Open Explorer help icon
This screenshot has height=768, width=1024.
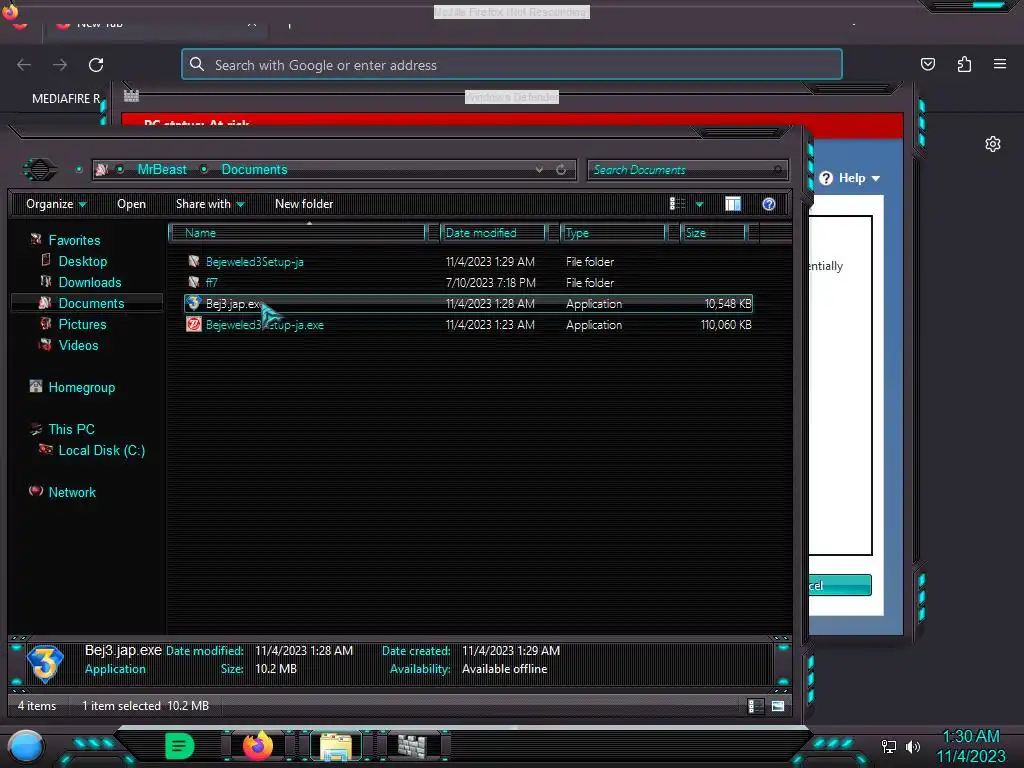click(769, 204)
